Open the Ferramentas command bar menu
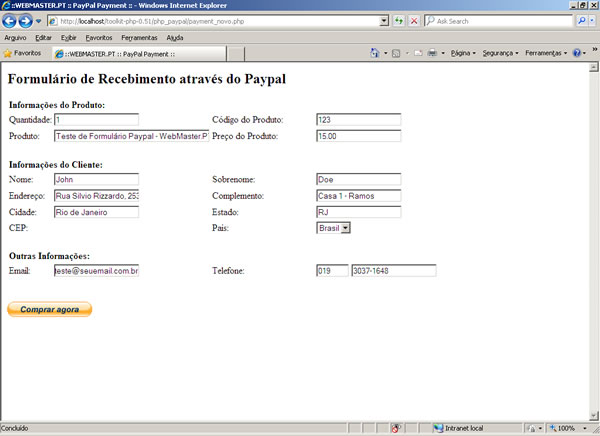 [x=546, y=53]
